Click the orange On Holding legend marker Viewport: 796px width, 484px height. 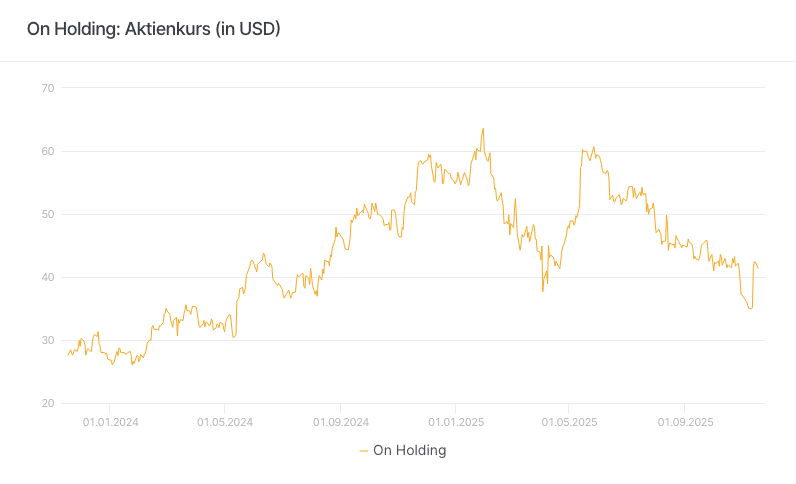[363, 451]
